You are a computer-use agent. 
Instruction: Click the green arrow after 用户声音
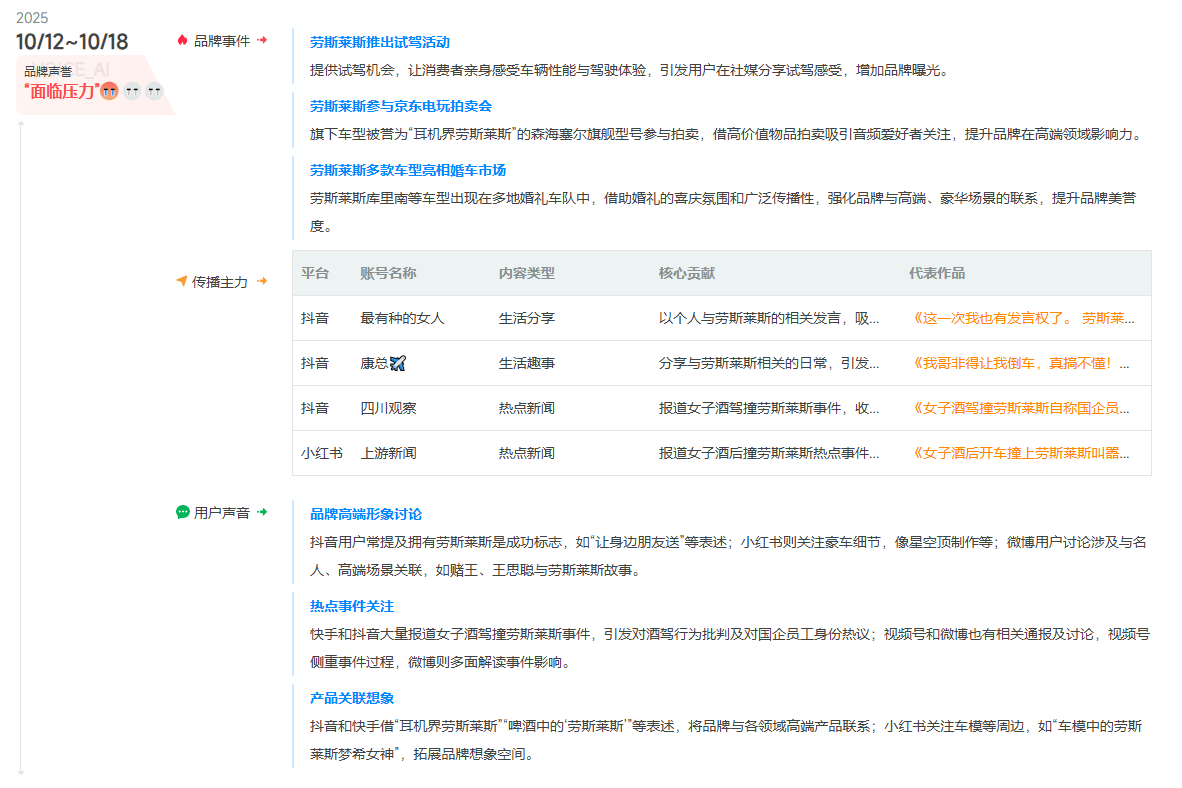click(262, 512)
